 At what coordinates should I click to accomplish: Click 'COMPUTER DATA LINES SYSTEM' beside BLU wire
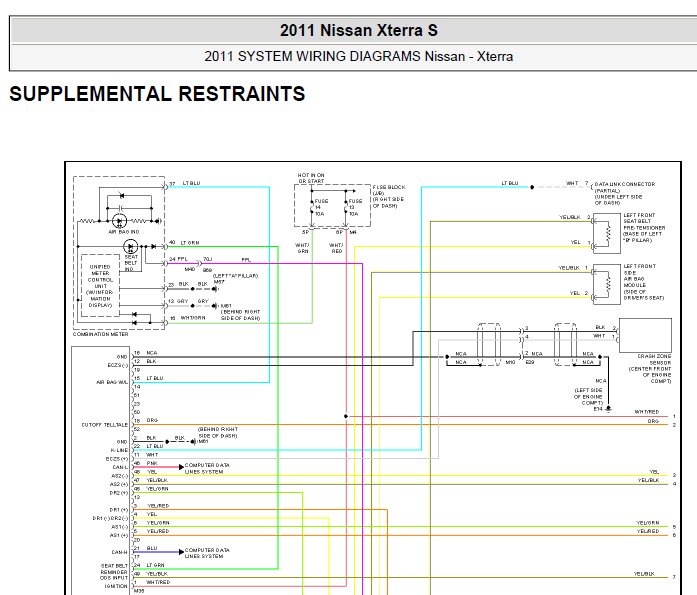pos(207,553)
